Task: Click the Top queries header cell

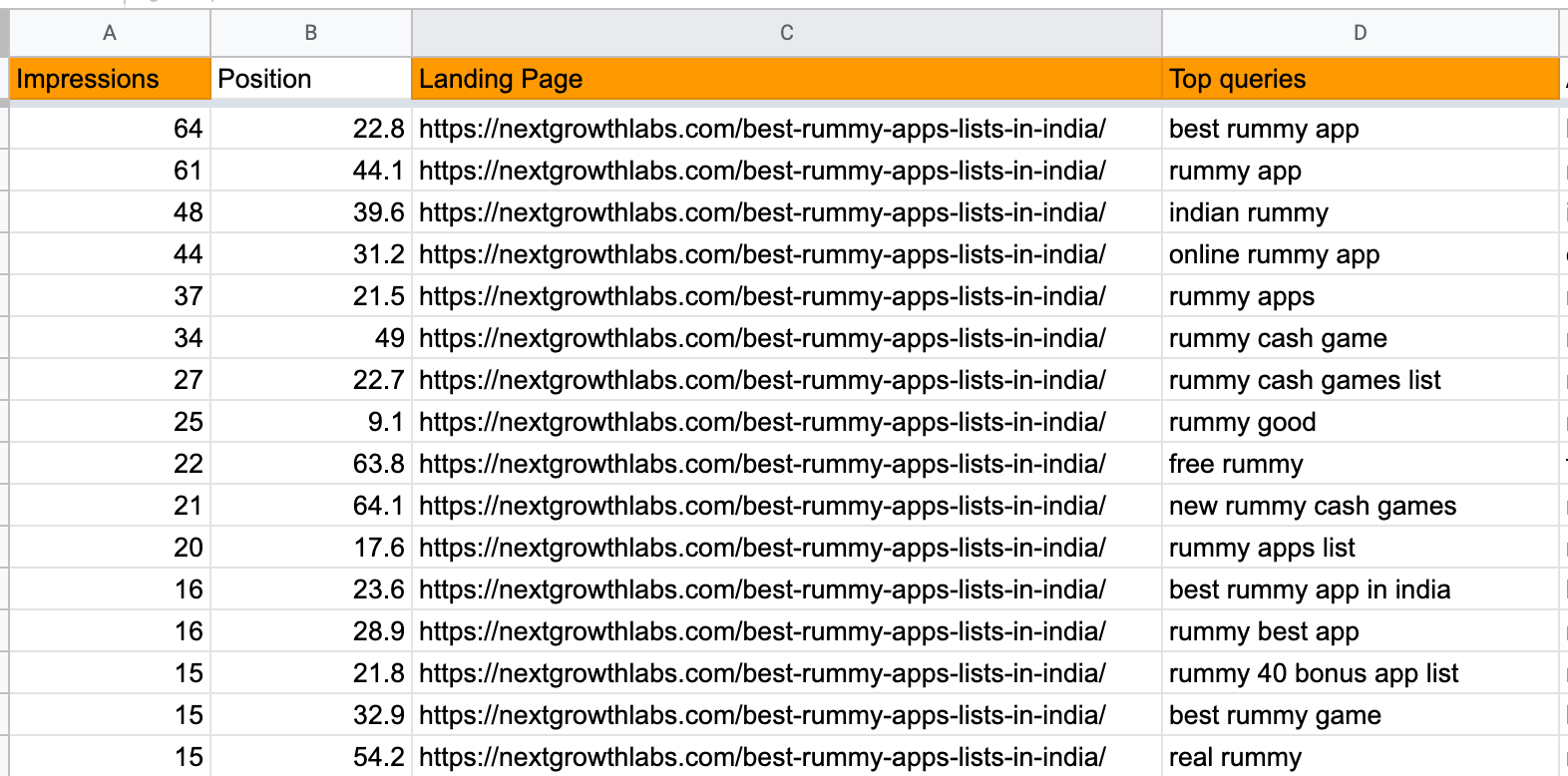Action: tap(1361, 79)
